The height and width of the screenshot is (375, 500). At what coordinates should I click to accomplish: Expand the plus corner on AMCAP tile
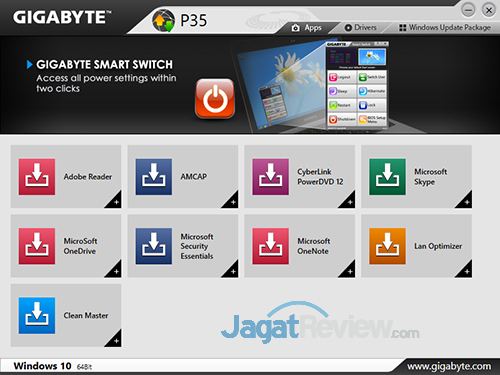pos(232,201)
